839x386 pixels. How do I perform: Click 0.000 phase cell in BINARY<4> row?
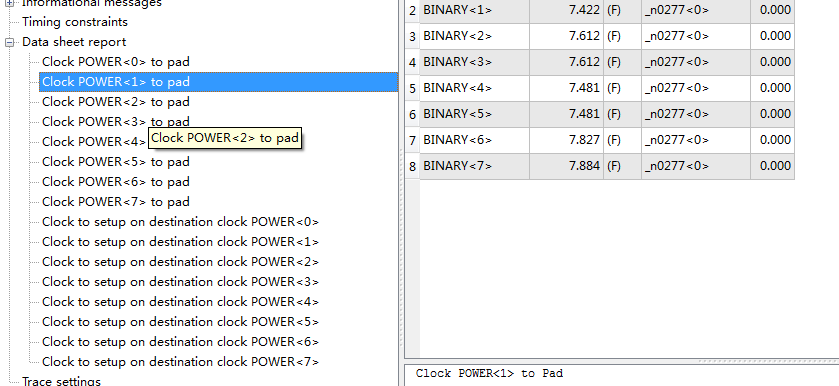coord(772,88)
